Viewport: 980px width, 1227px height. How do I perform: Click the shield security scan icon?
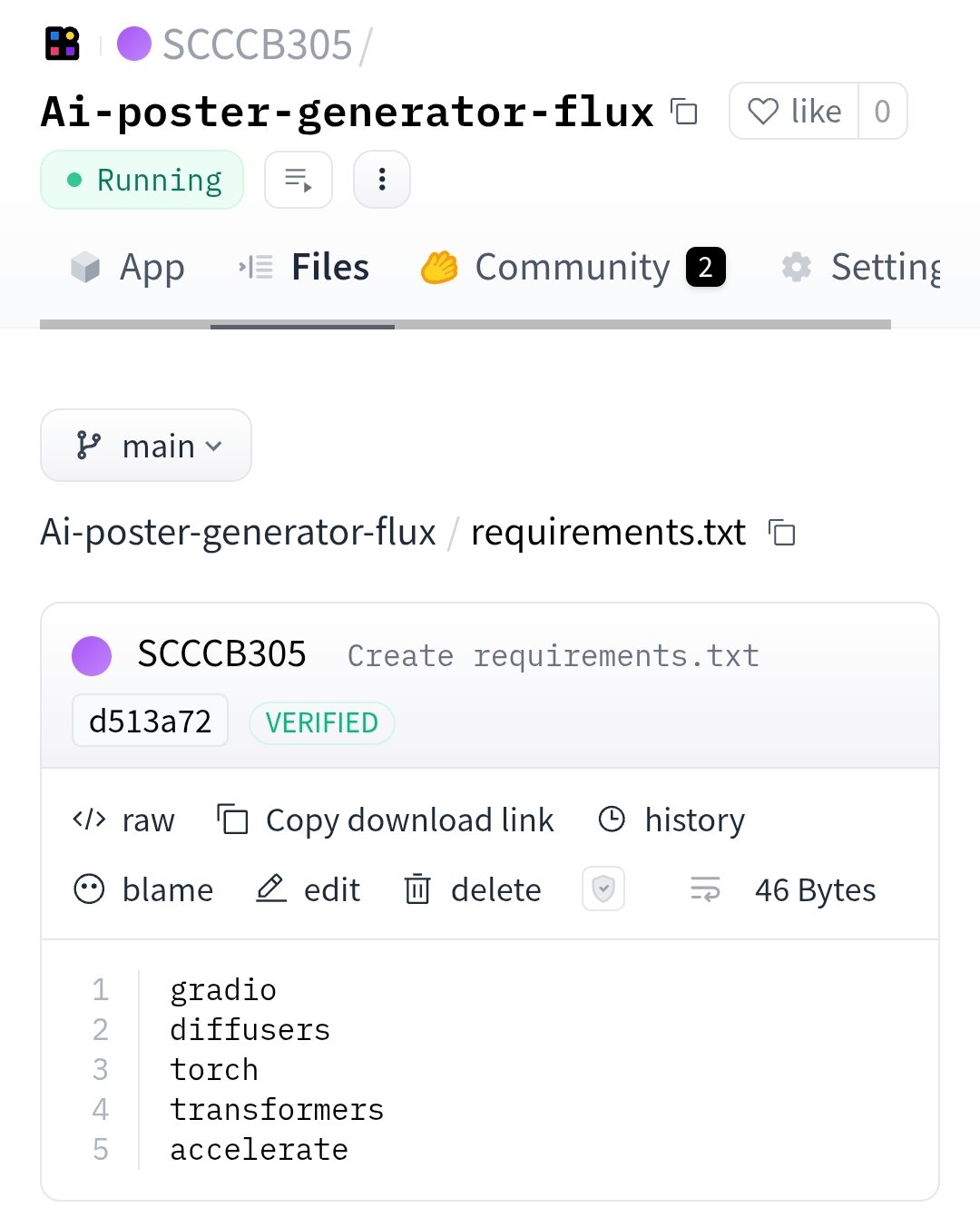coord(603,888)
